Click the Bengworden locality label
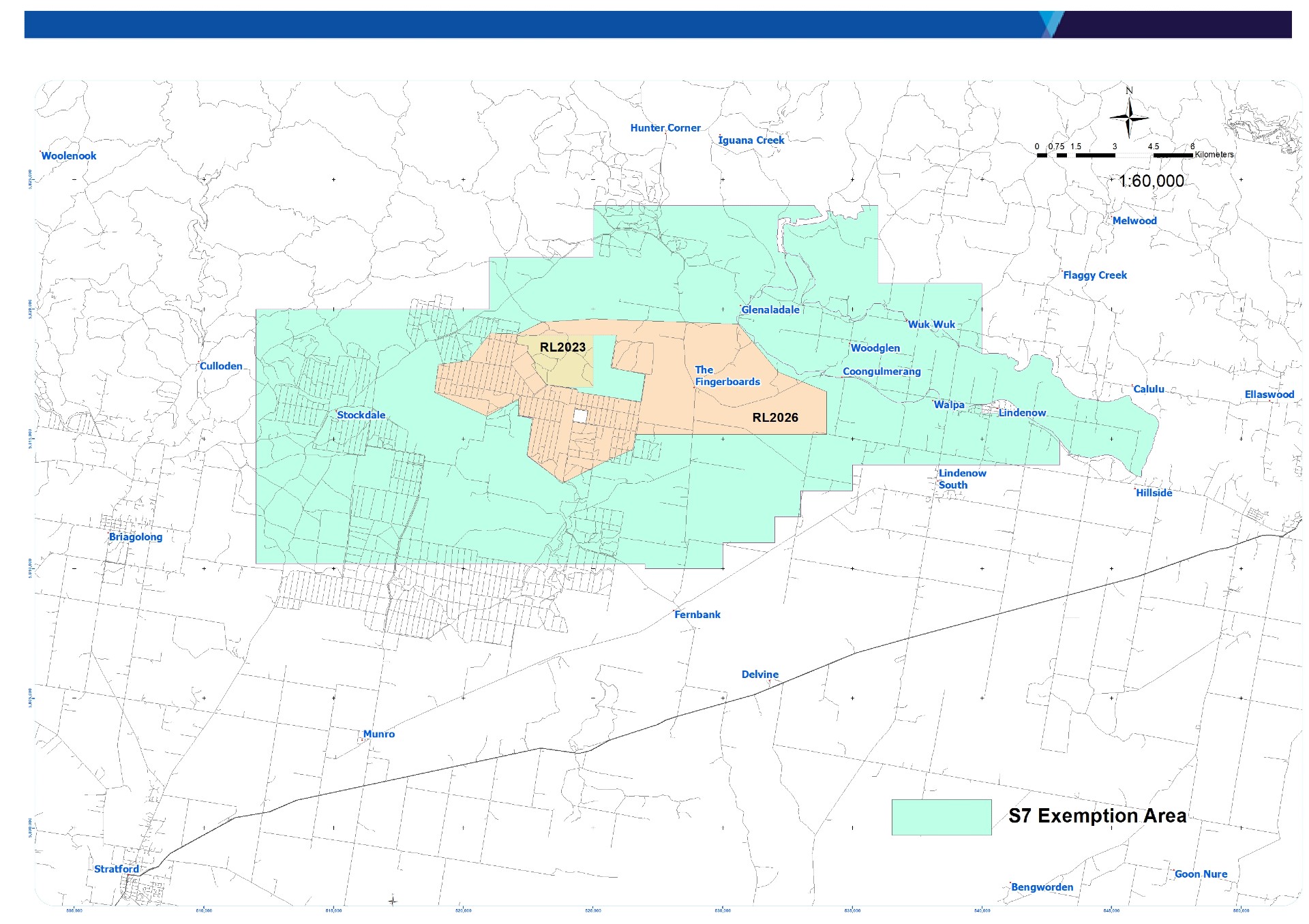 [x=1042, y=887]
